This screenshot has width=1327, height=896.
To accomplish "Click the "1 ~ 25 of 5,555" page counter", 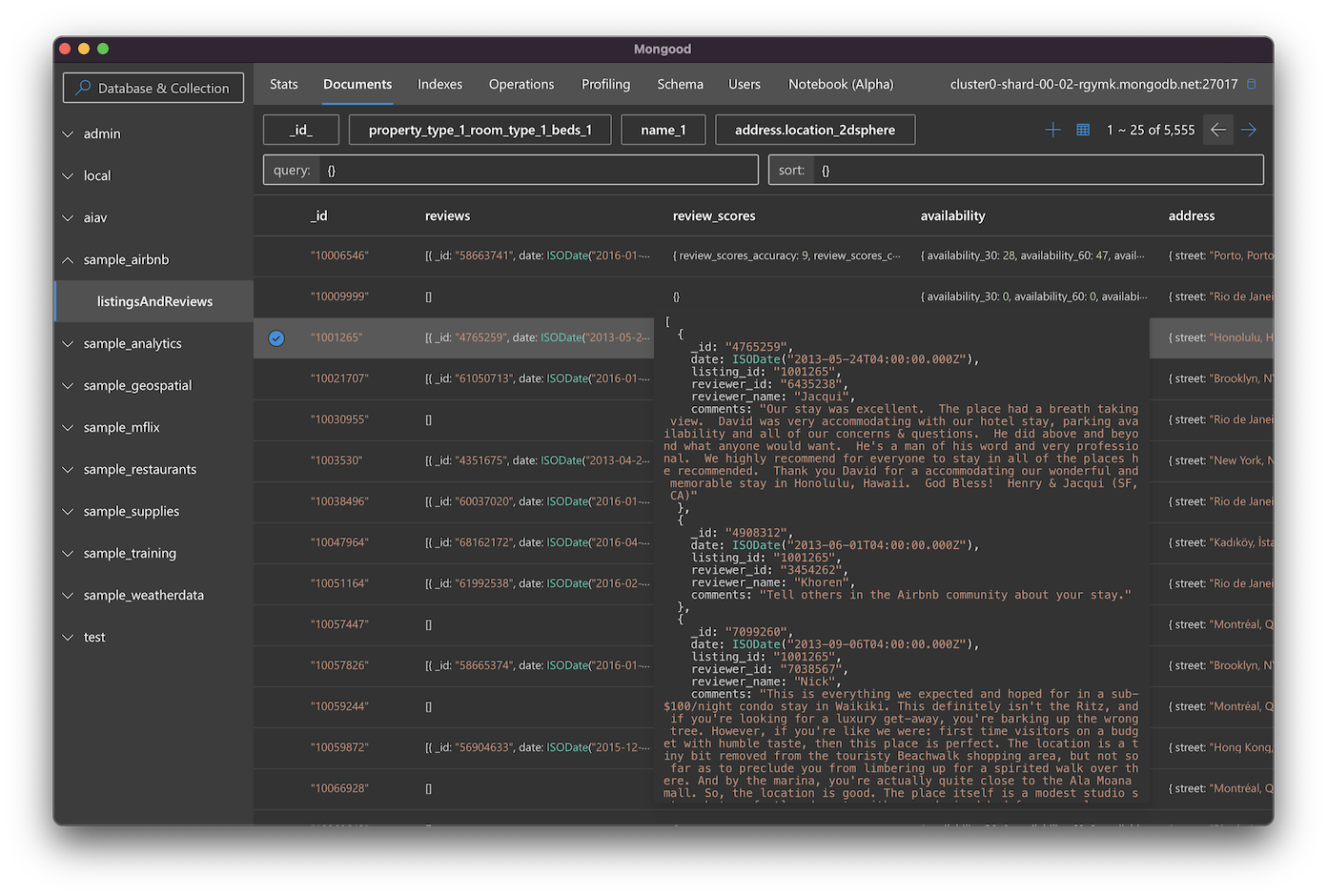I will [1151, 130].
